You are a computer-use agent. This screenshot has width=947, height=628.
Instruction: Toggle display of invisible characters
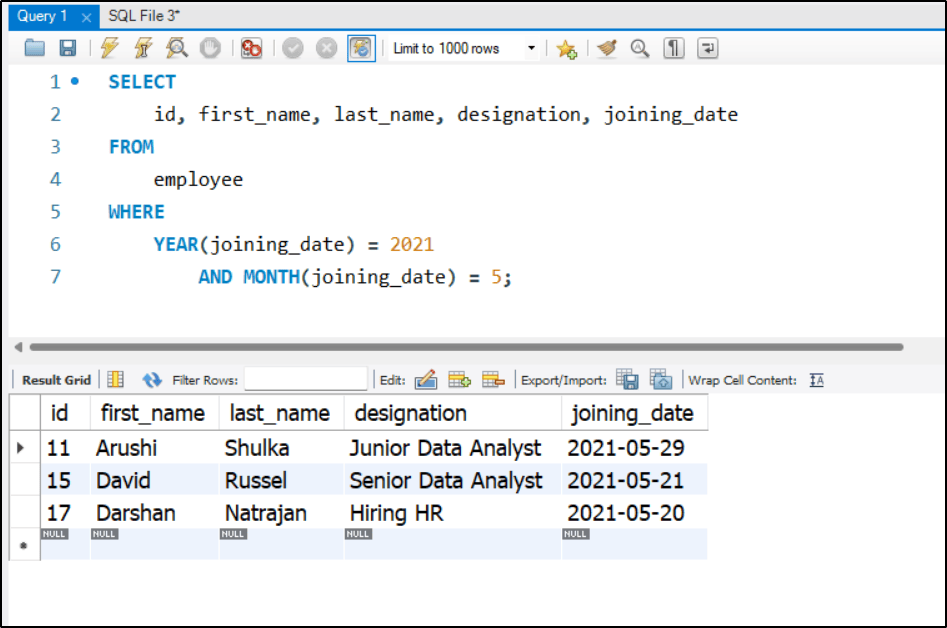click(672, 47)
